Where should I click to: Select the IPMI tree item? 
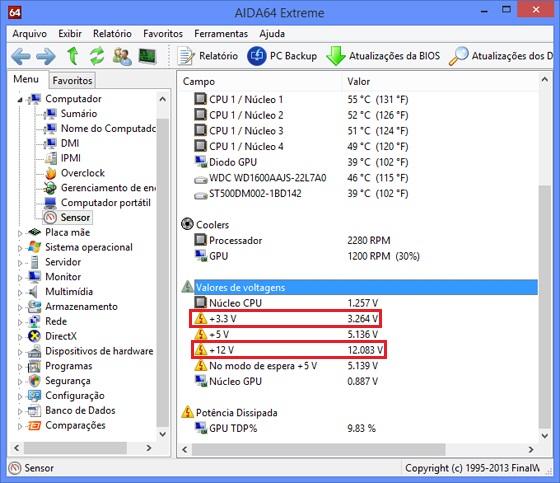pyautogui.click(x=71, y=158)
